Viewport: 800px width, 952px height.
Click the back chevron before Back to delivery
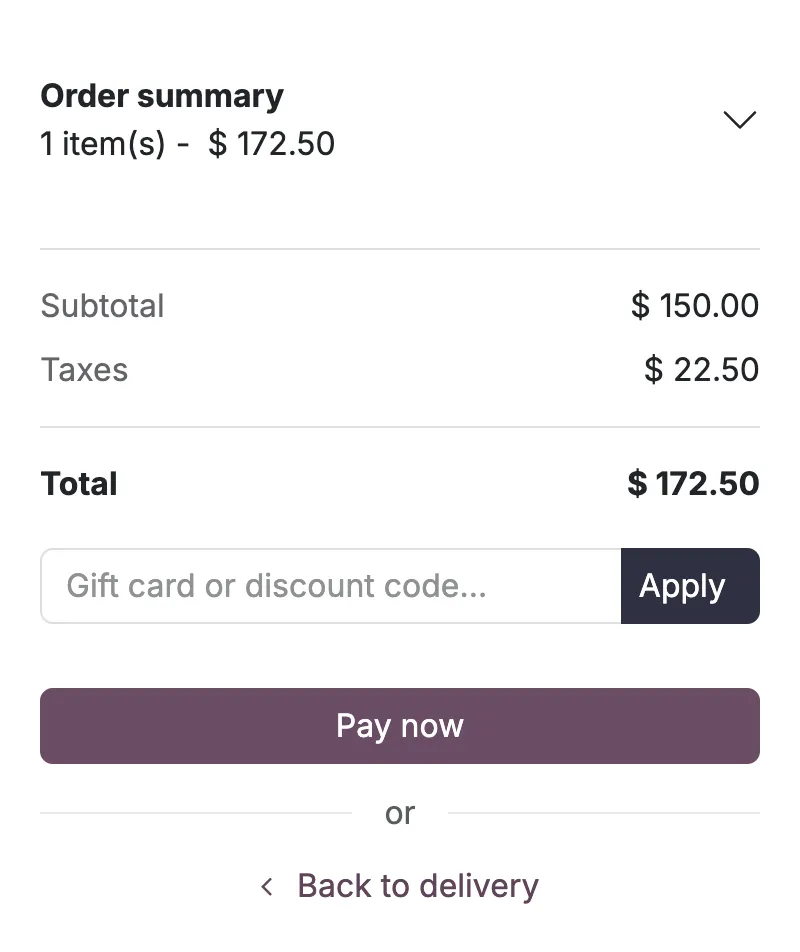(267, 886)
